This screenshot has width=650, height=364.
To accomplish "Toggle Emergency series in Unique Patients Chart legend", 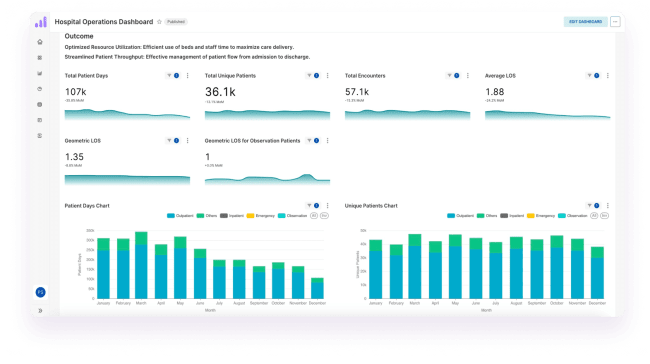I will coord(541,216).
